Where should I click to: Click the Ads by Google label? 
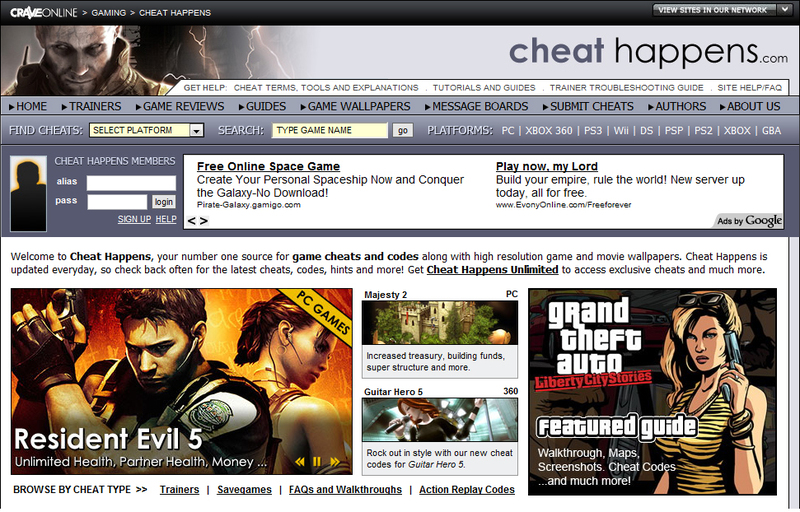point(749,220)
